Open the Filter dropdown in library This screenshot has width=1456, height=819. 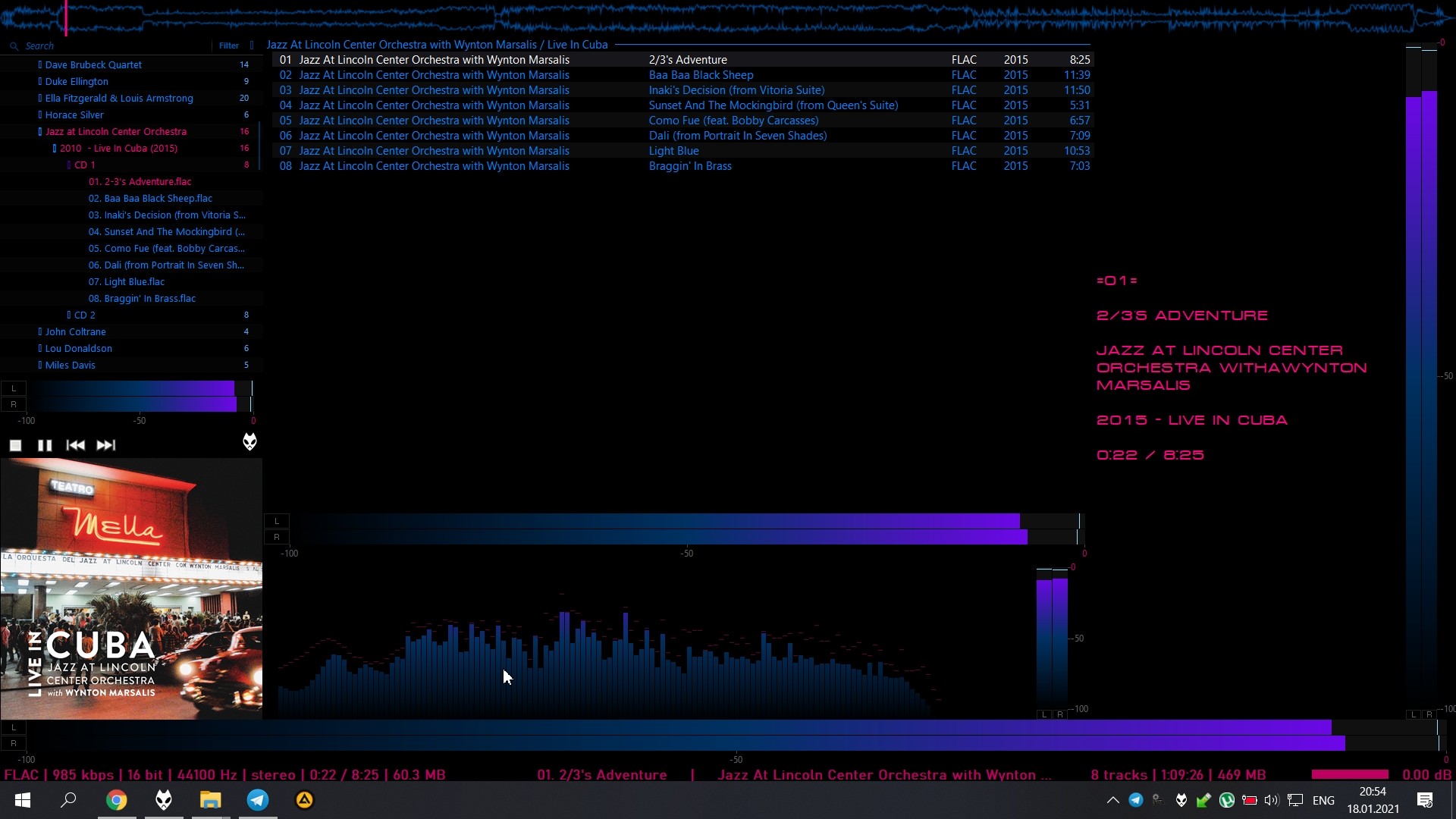tap(229, 46)
